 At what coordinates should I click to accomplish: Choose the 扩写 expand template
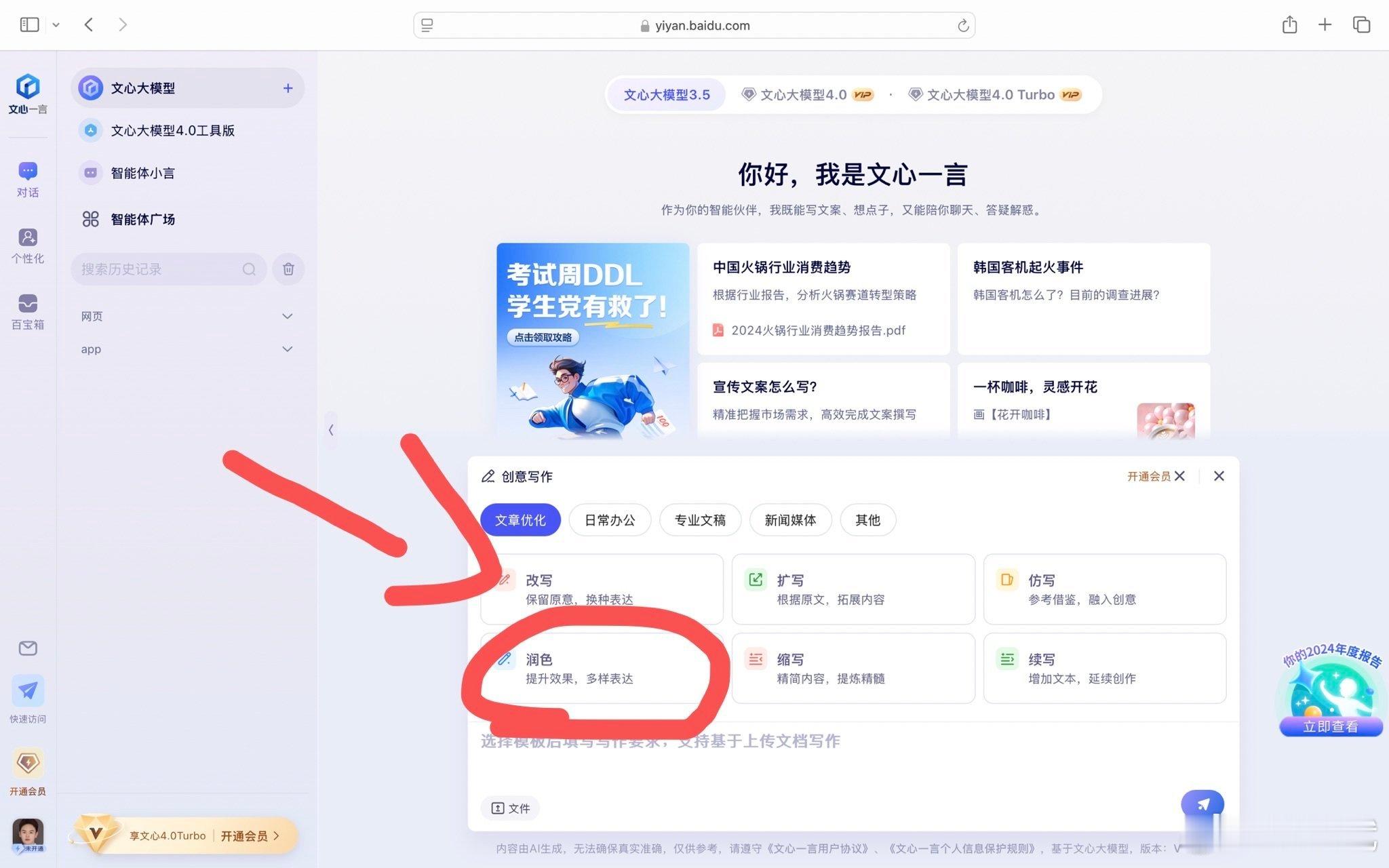[853, 589]
